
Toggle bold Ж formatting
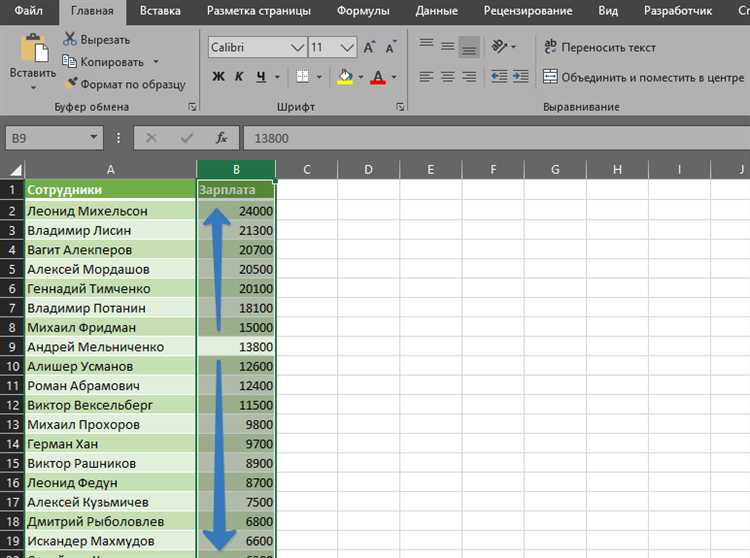pyautogui.click(x=218, y=77)
